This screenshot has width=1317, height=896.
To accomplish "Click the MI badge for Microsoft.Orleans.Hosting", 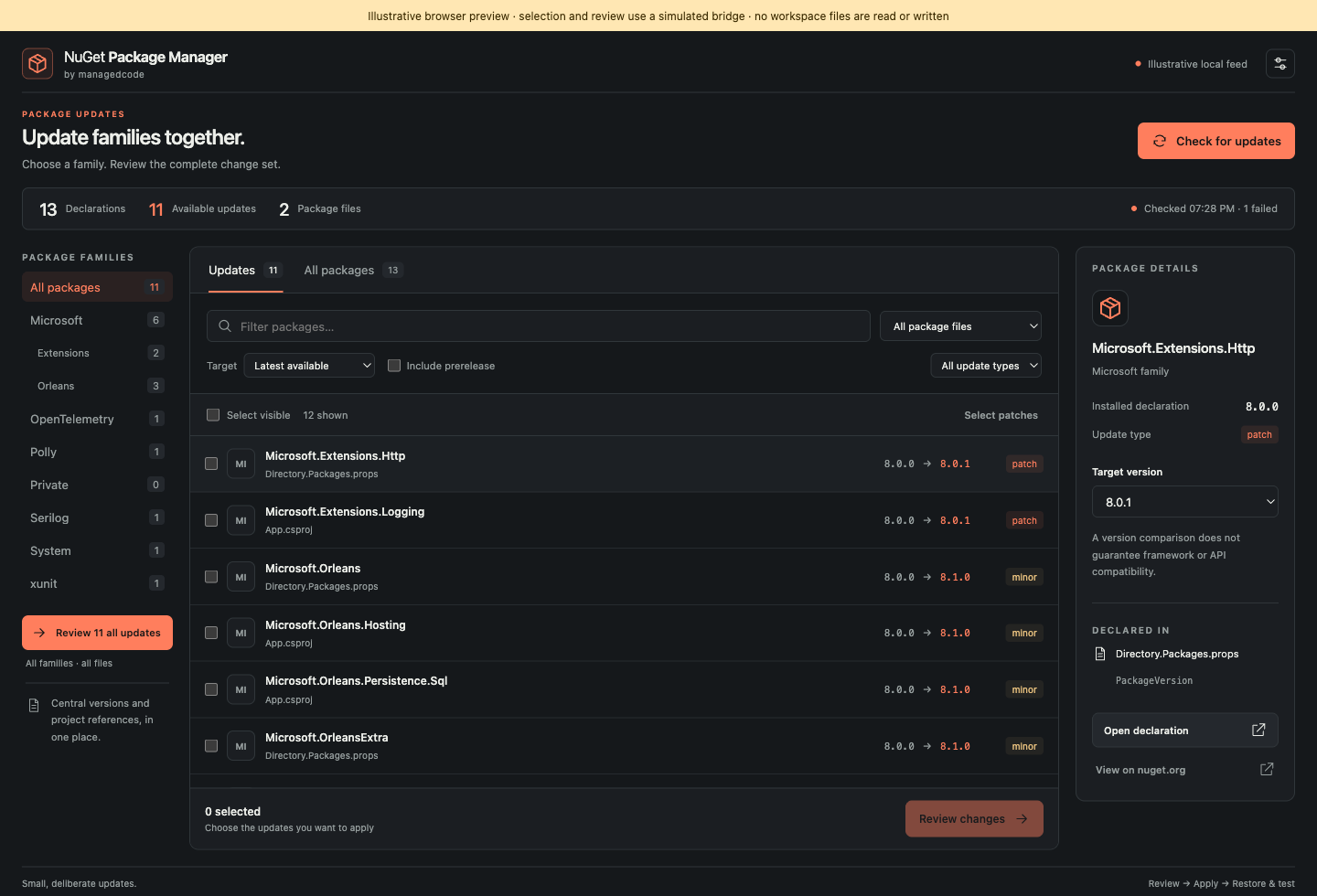I will point(241,633).
